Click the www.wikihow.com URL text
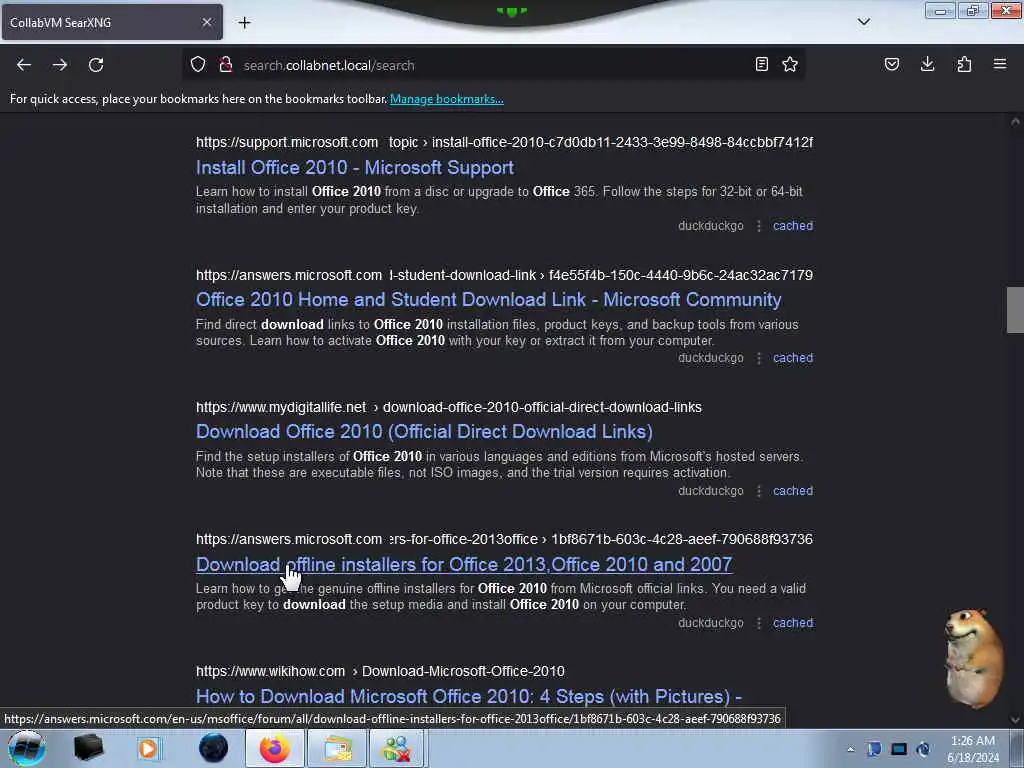The height and width of the screenshot is (768, 1024). pyautogui.click(x=270, y=671)
